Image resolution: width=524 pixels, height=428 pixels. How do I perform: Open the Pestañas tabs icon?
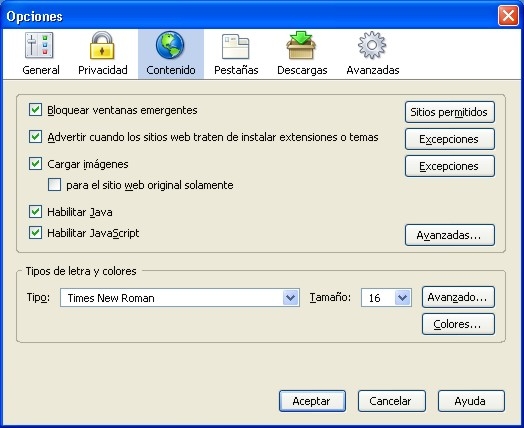[x=236, y=46]
